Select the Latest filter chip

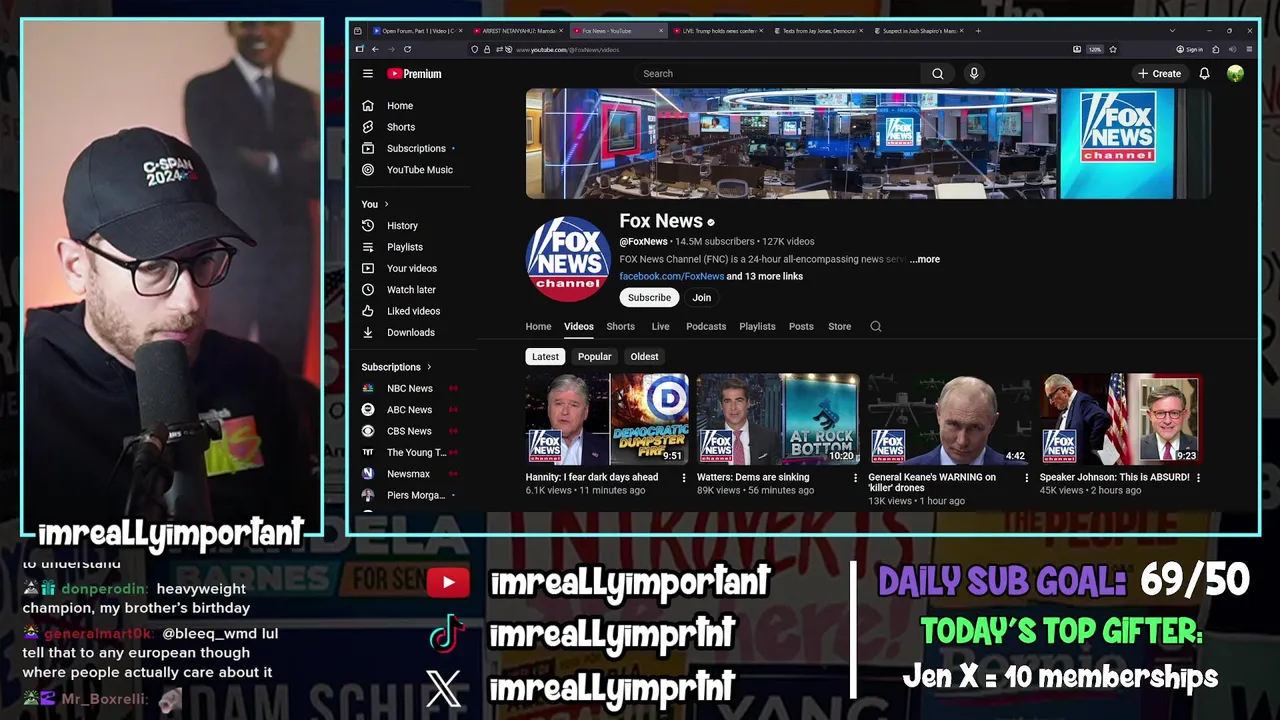(545, 357)
